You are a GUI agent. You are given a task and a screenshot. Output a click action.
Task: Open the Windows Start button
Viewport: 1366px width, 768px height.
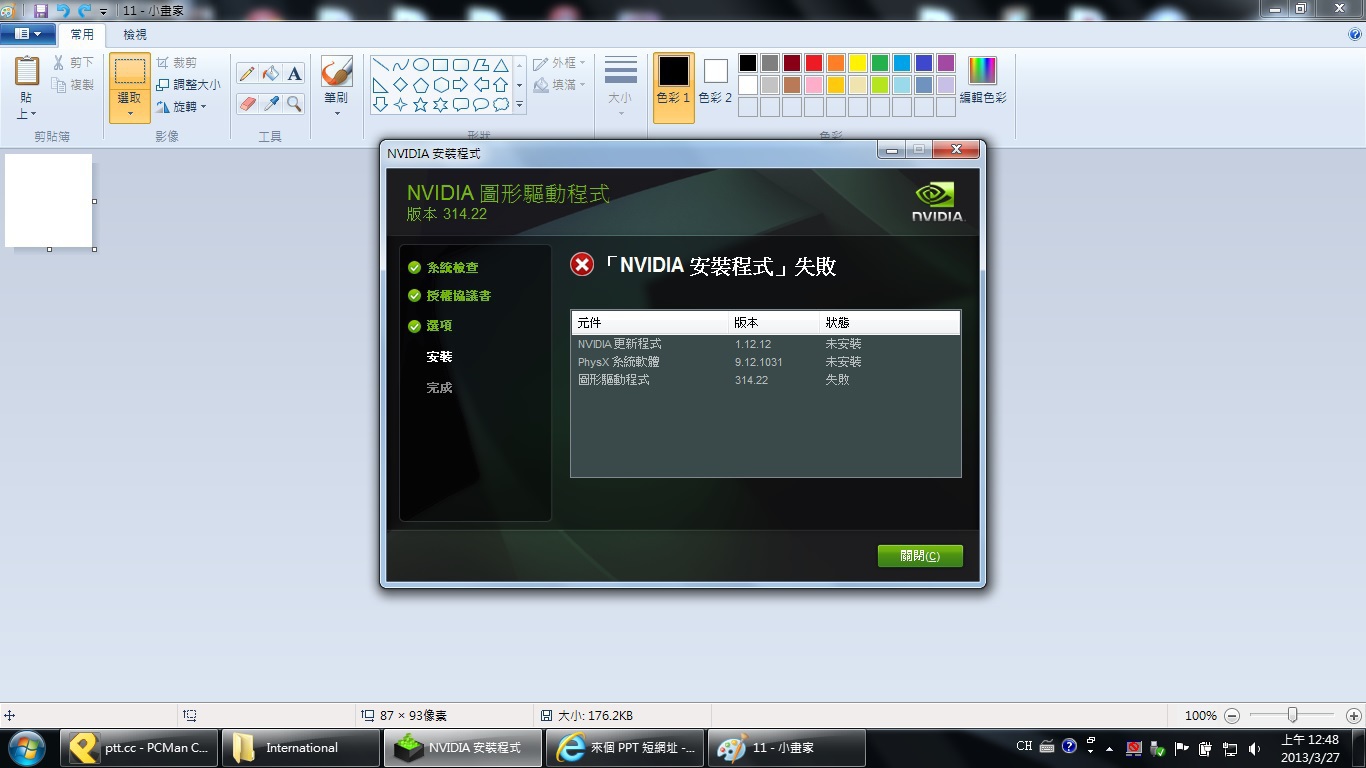[26, 748]
